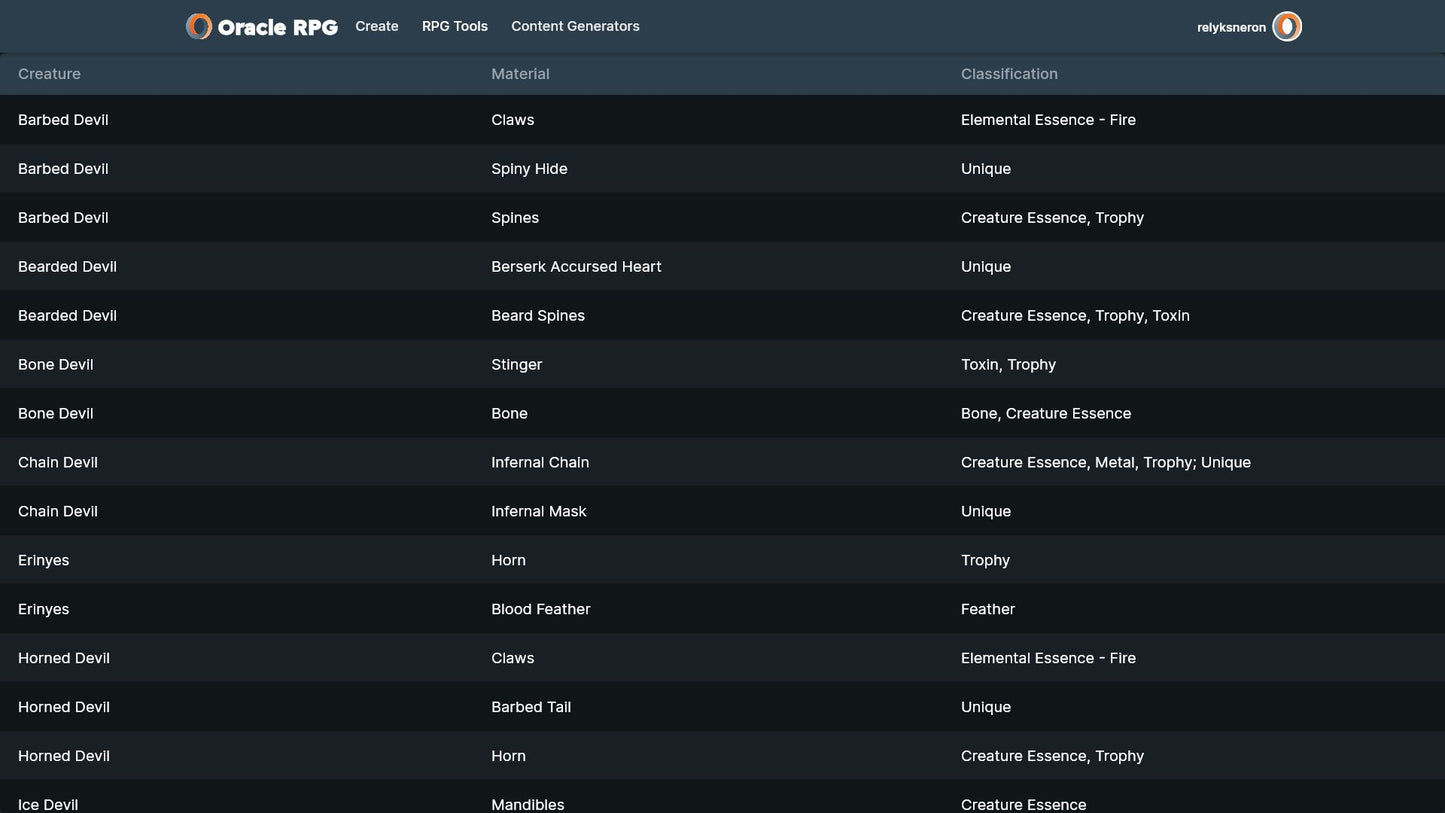
Task: Sort by the Creature column header
Action: point(49,74)
